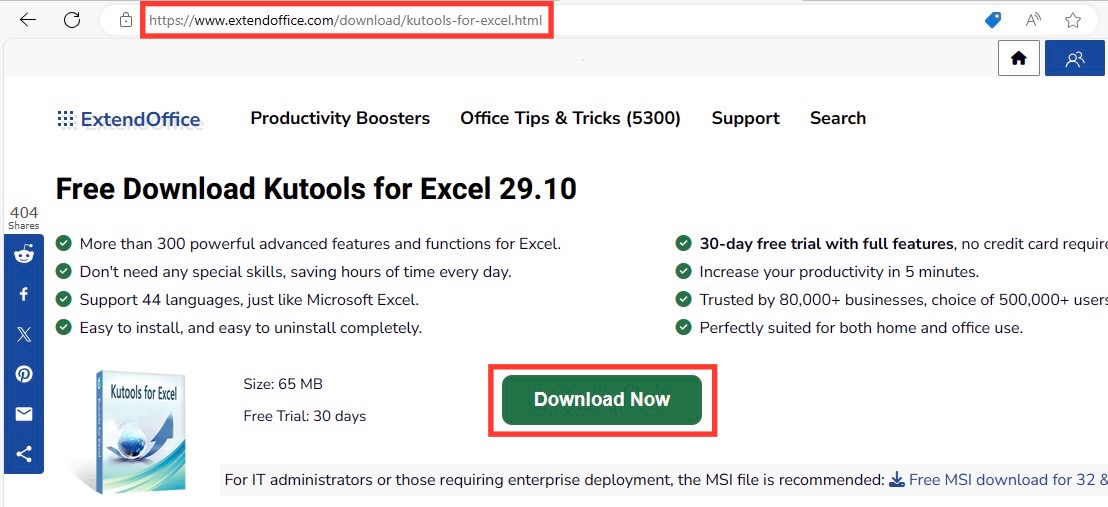This screenshot has width=1108, height=507.
Task: Click 'More than 300 powerful advanced features' line
Action: pyautogui.click(x=320, y=244)
